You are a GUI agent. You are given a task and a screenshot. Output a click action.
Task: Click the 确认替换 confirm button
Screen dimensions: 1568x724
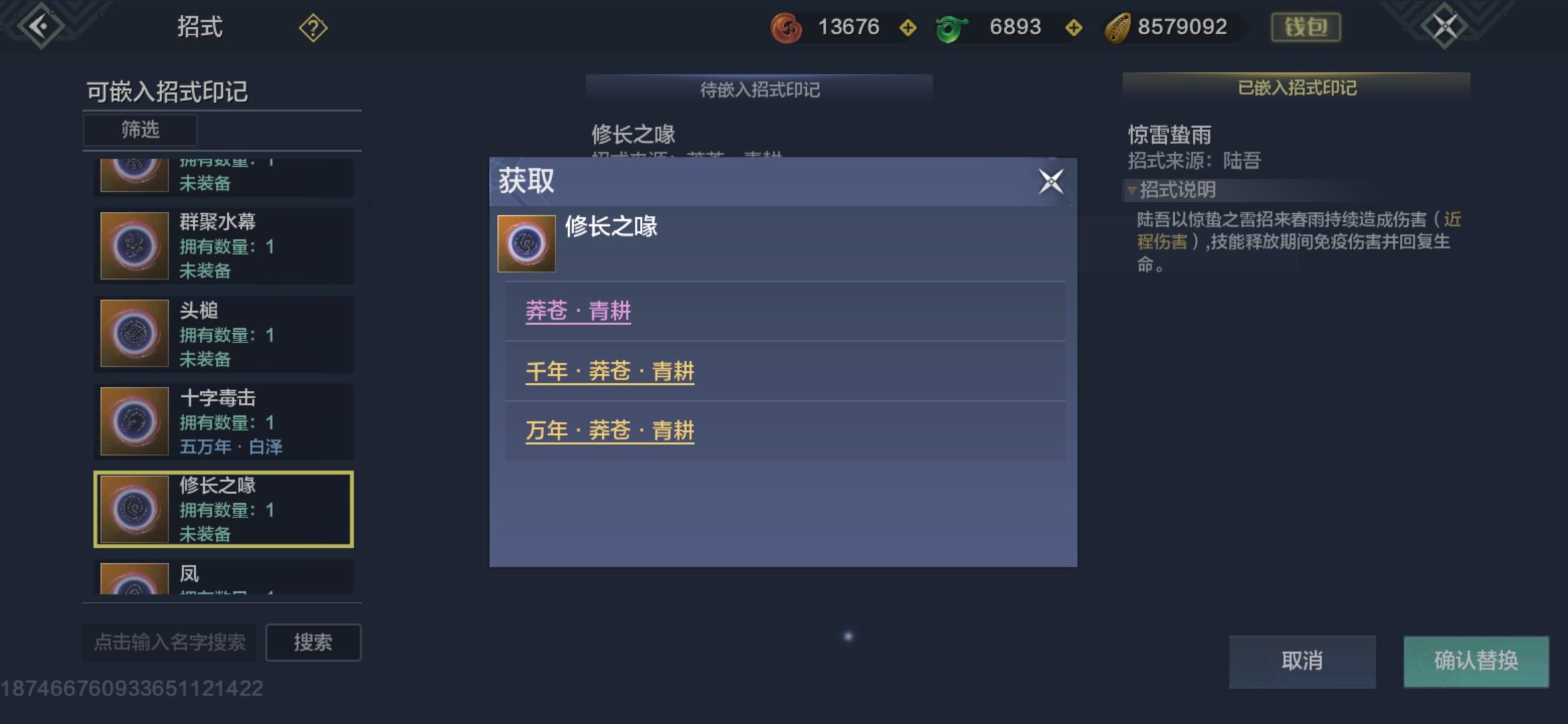pos(1476,661)
